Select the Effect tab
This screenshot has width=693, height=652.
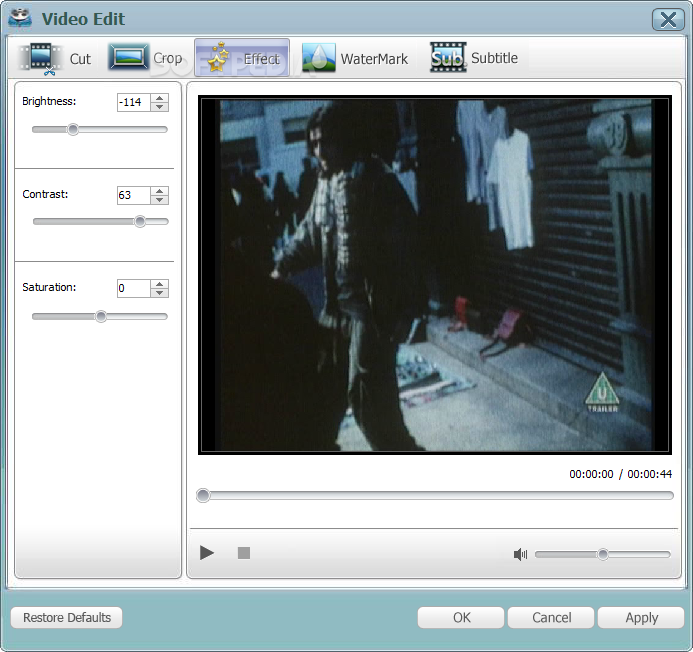tap(242, 58)
